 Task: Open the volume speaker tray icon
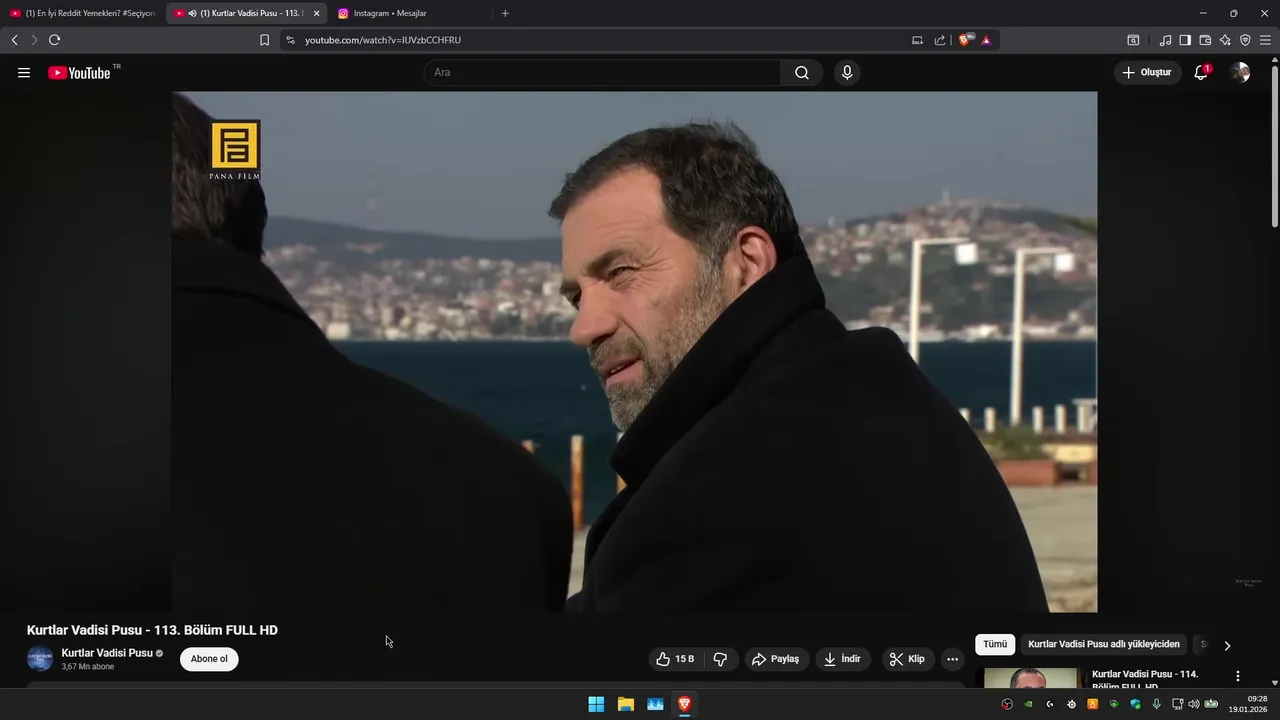tap(1193, 704)
